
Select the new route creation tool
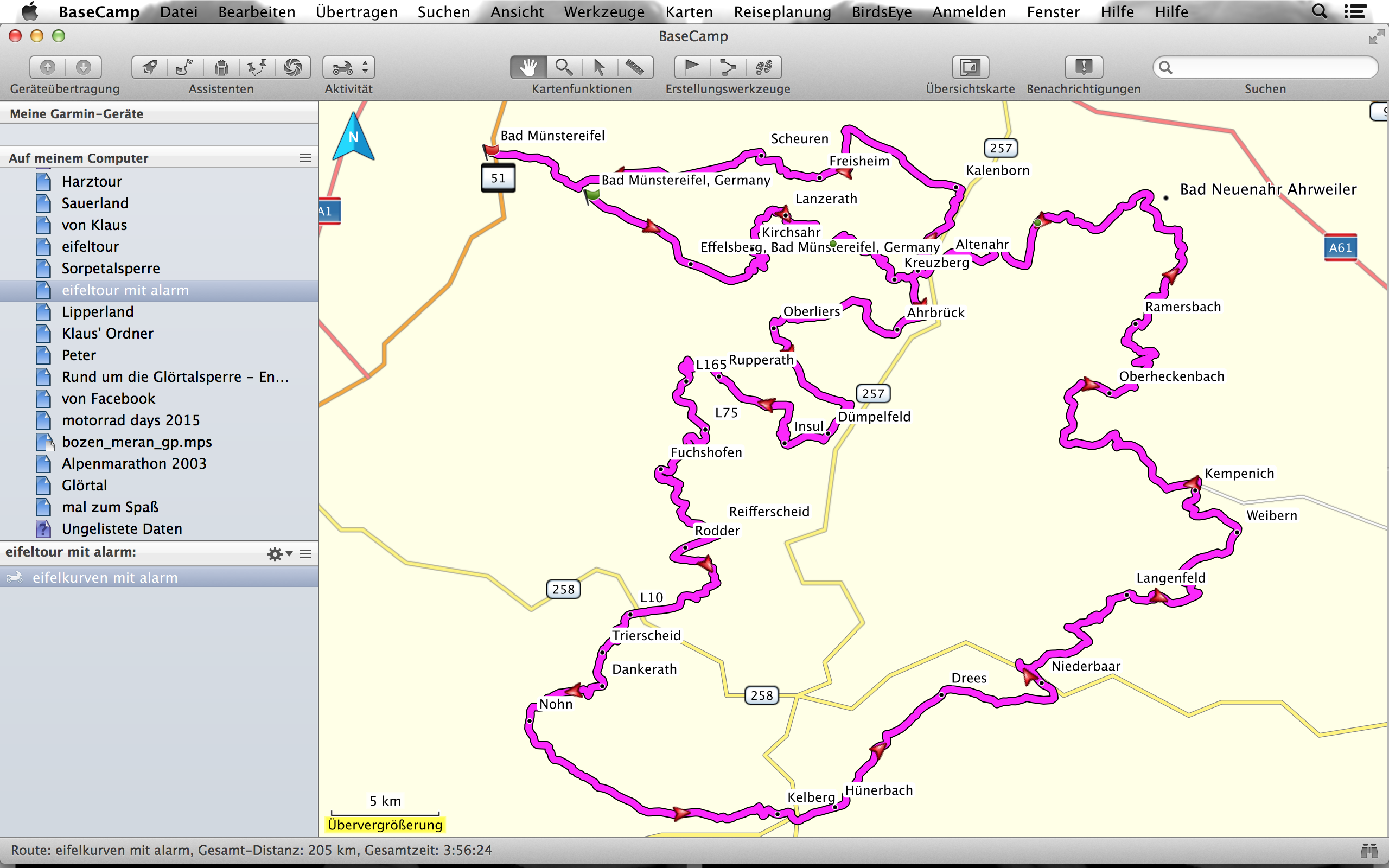pyautogui.click(x=728, y=68)
